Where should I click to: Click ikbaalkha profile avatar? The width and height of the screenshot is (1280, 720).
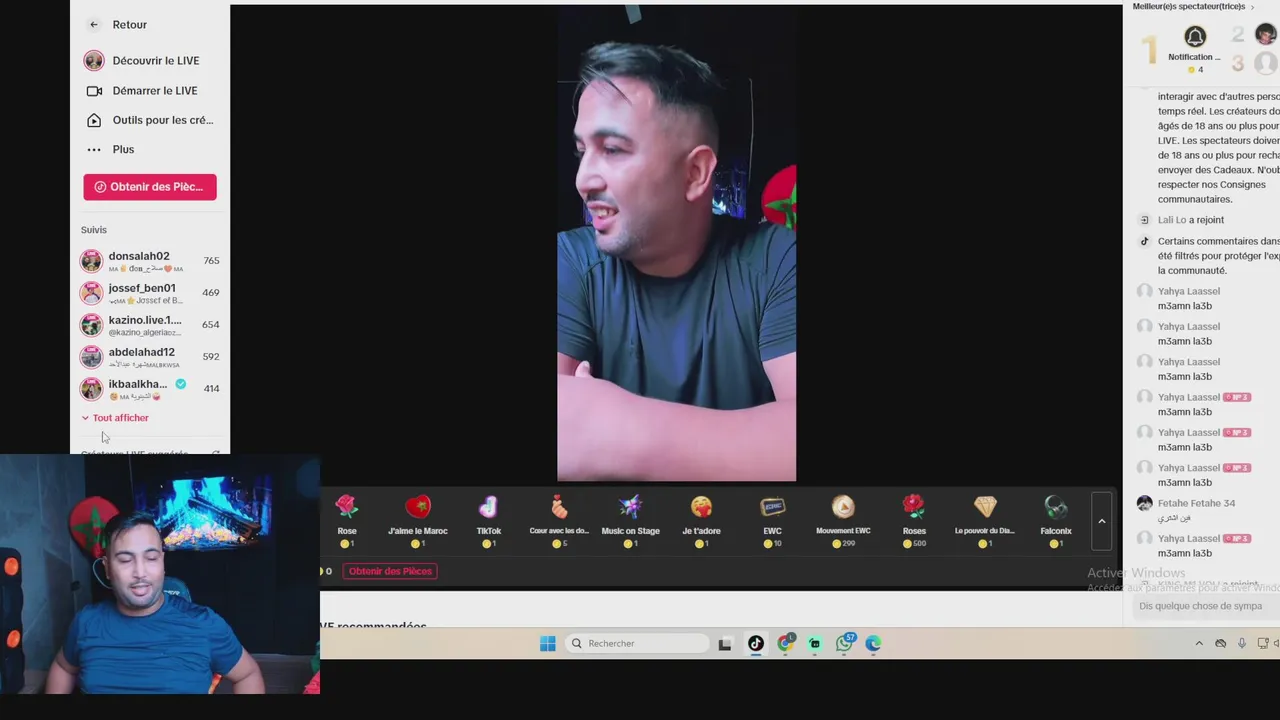[x=92, y=389]
